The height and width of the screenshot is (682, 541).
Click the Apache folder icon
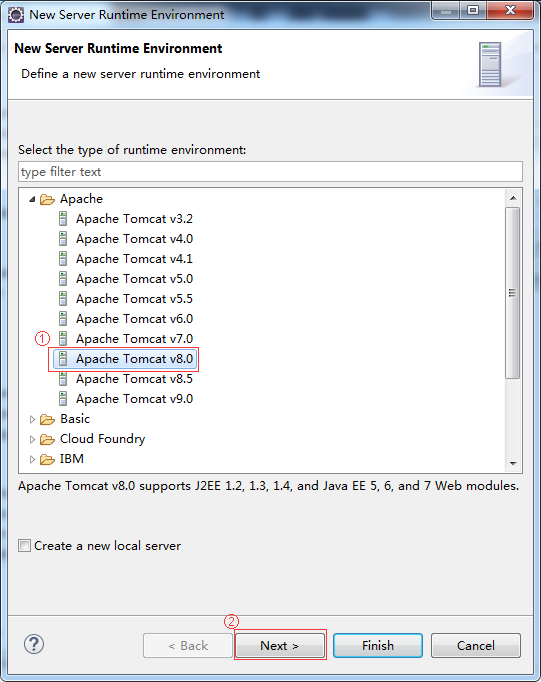[47, 199]
